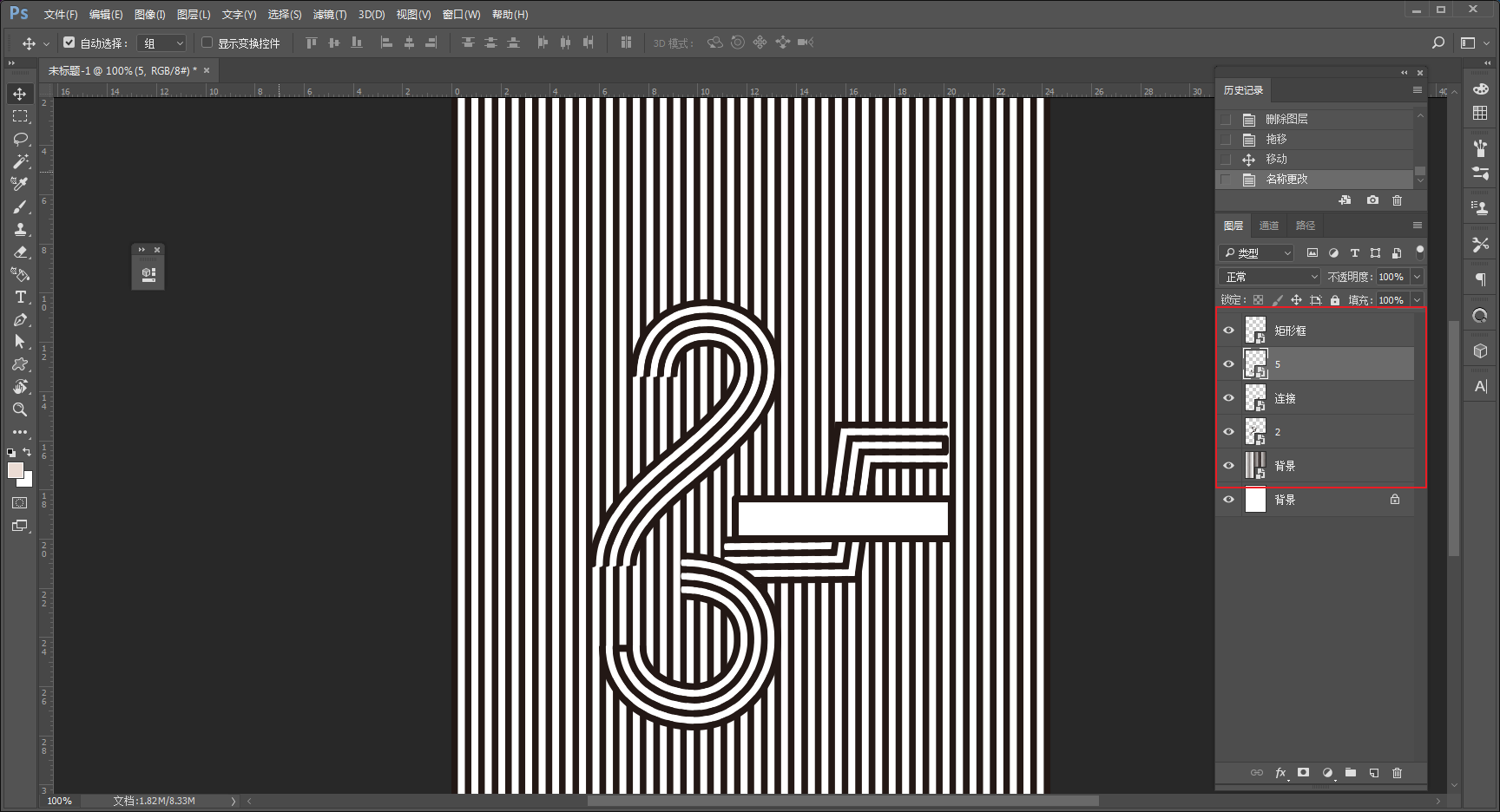The width and height of the screenshot is (1500, 812).
Task: Open the History panel menu
Action: coord(1418,90)
